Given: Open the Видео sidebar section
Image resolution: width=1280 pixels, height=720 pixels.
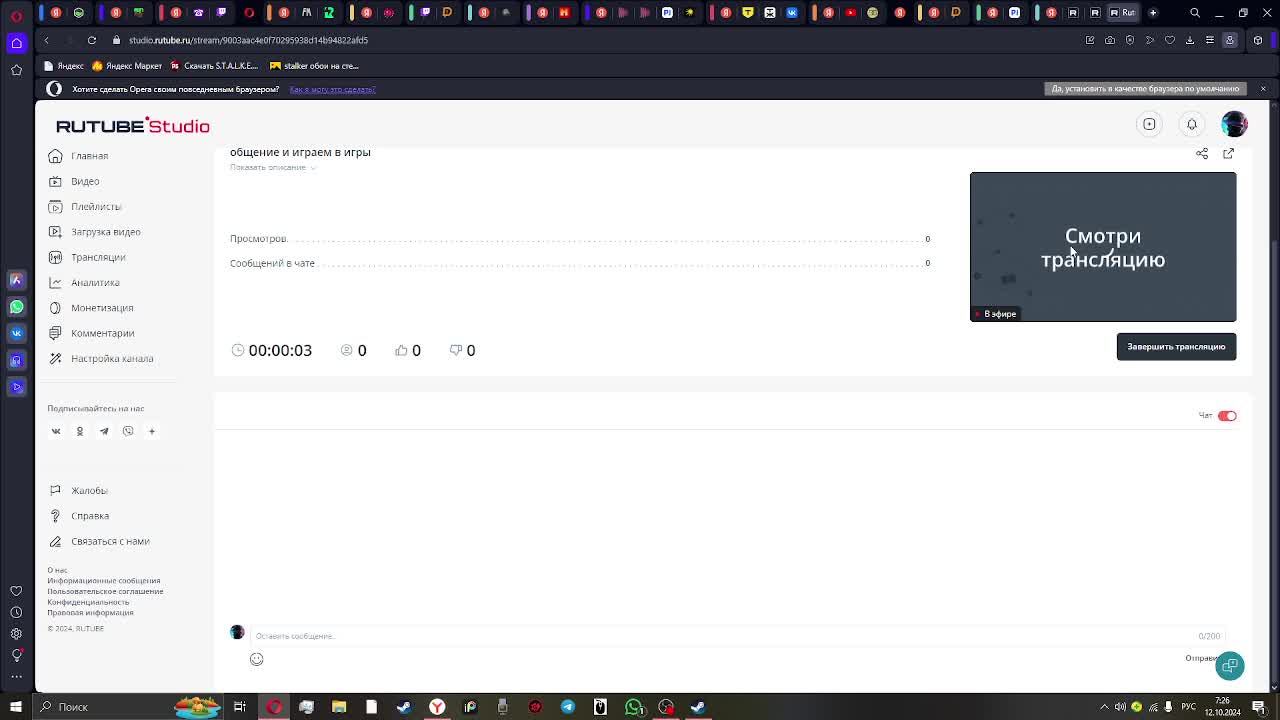Looking at the screenshot, I should click(85, 181).
